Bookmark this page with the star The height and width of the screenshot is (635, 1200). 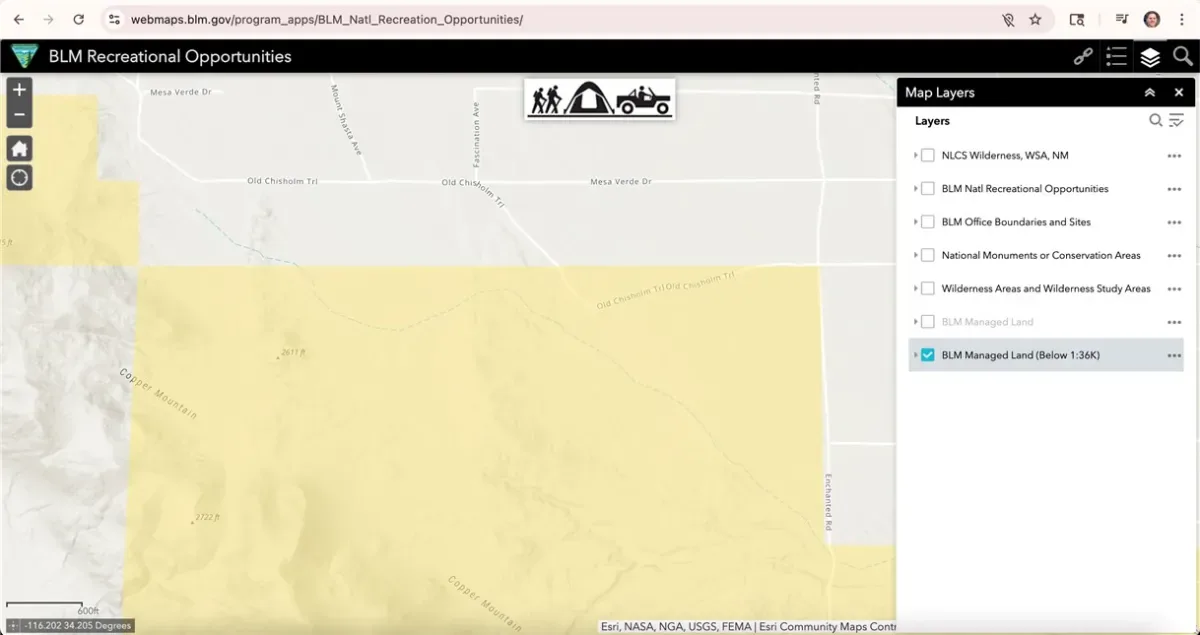click(1035, 19)
